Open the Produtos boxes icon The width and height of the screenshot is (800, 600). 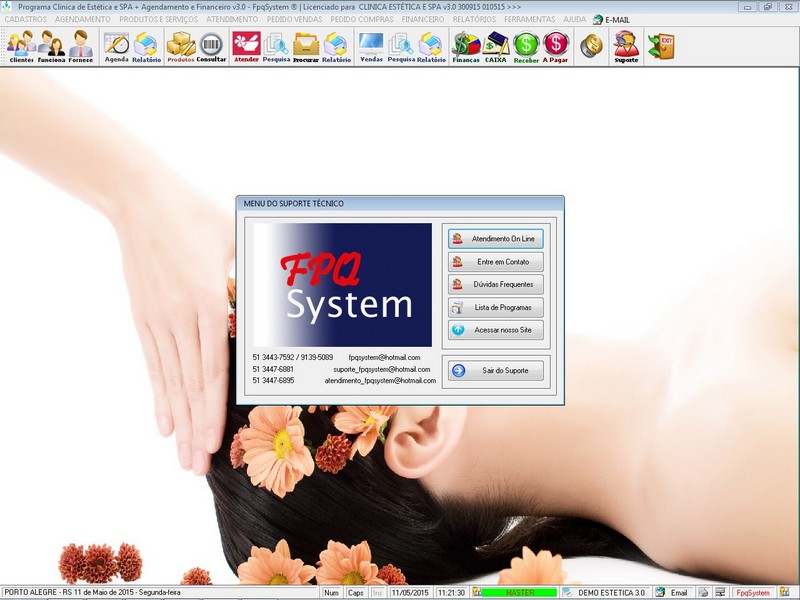(181, 47)
